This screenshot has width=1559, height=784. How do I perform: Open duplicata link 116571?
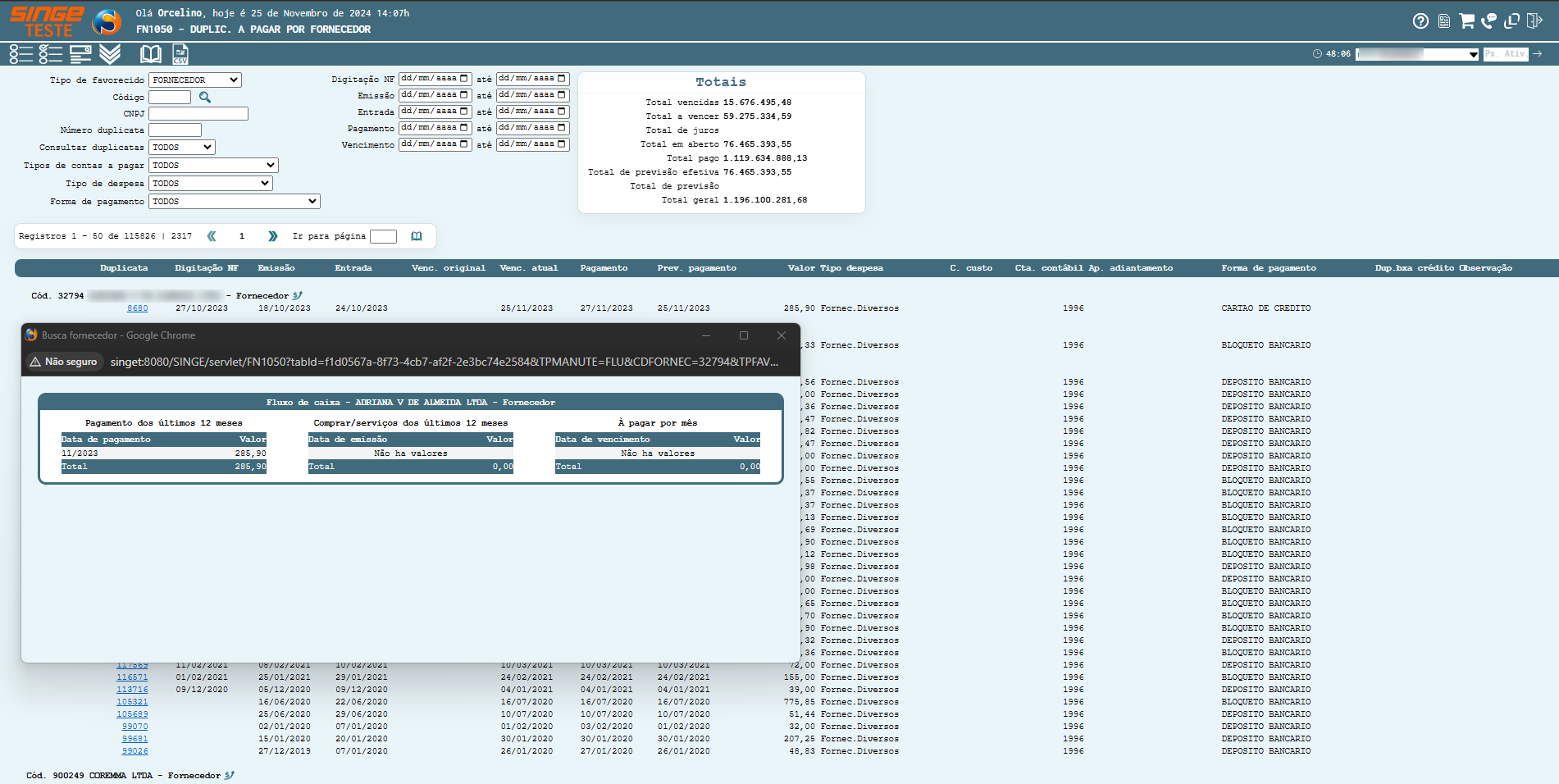pyautogui.click(x=132, y=677)
